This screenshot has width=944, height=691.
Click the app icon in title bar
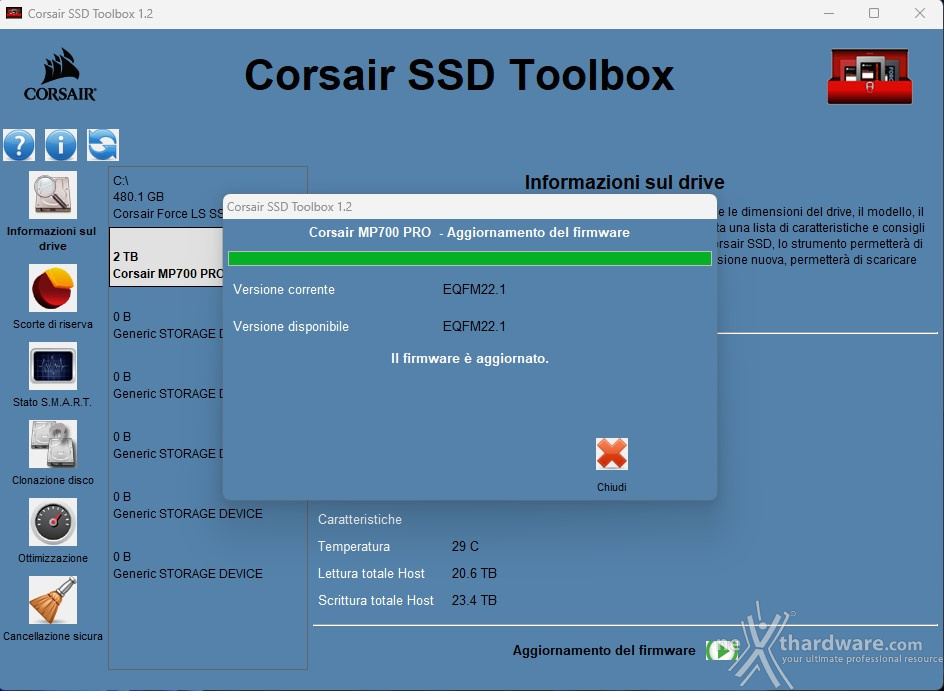[x=14, y=13]
